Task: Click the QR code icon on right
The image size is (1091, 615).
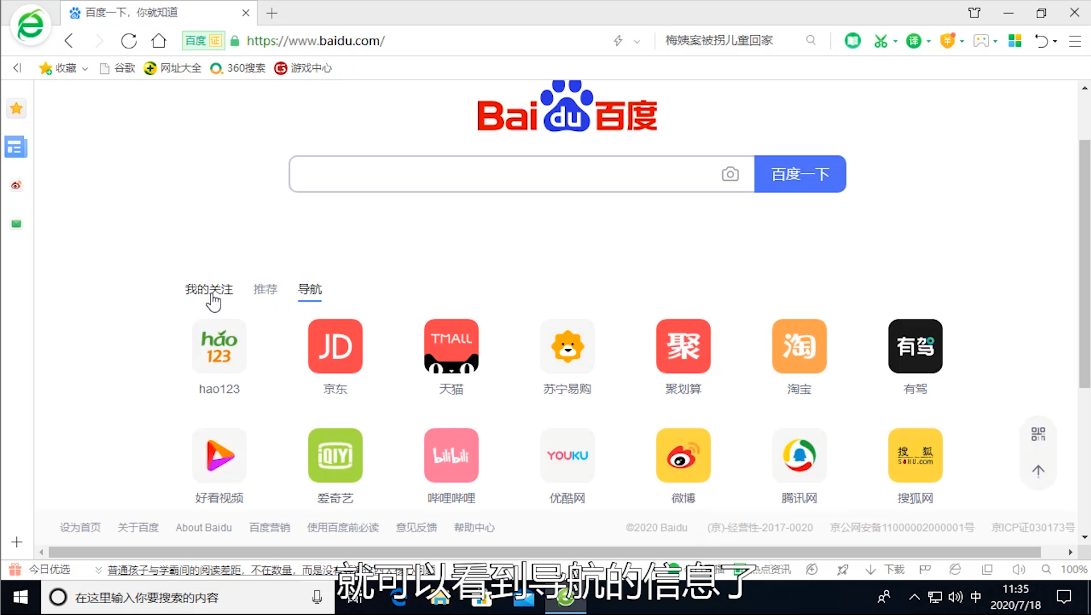Action: coord(1038,434)
